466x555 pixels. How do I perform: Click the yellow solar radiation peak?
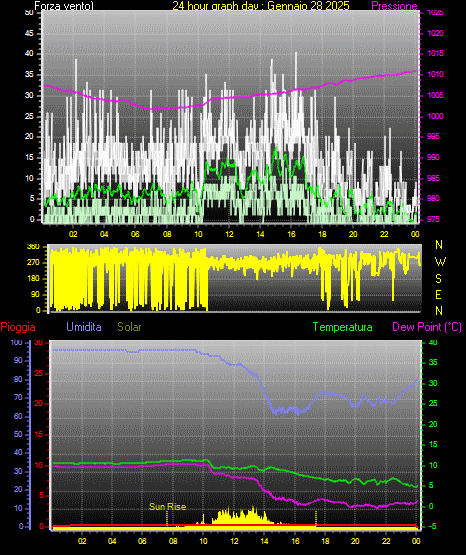coord(253,510)
